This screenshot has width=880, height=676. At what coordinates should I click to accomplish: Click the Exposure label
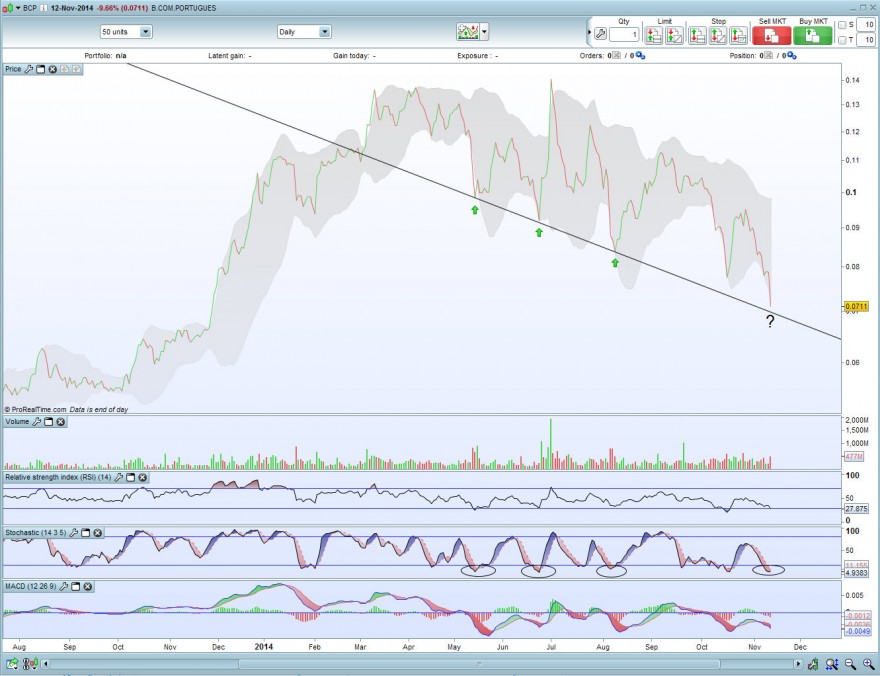click(478, 56)
